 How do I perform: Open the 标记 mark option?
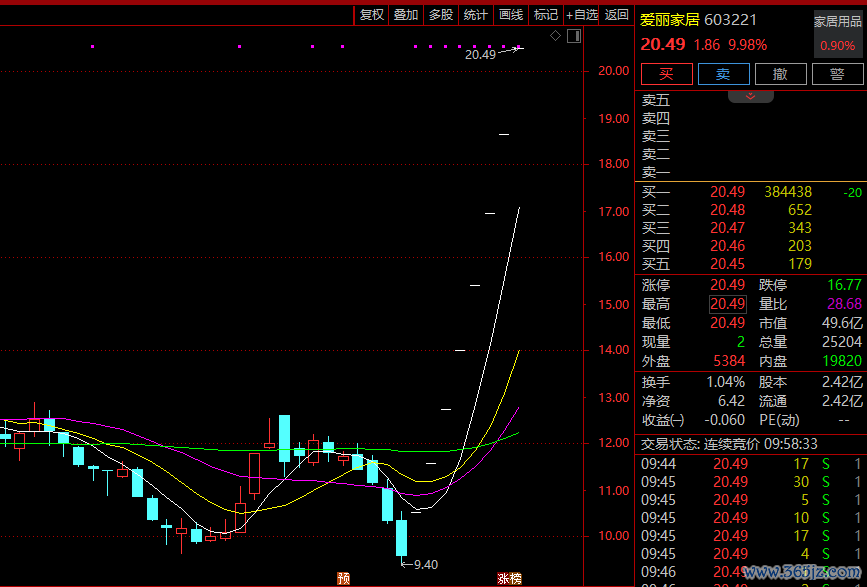click(545, 15)
